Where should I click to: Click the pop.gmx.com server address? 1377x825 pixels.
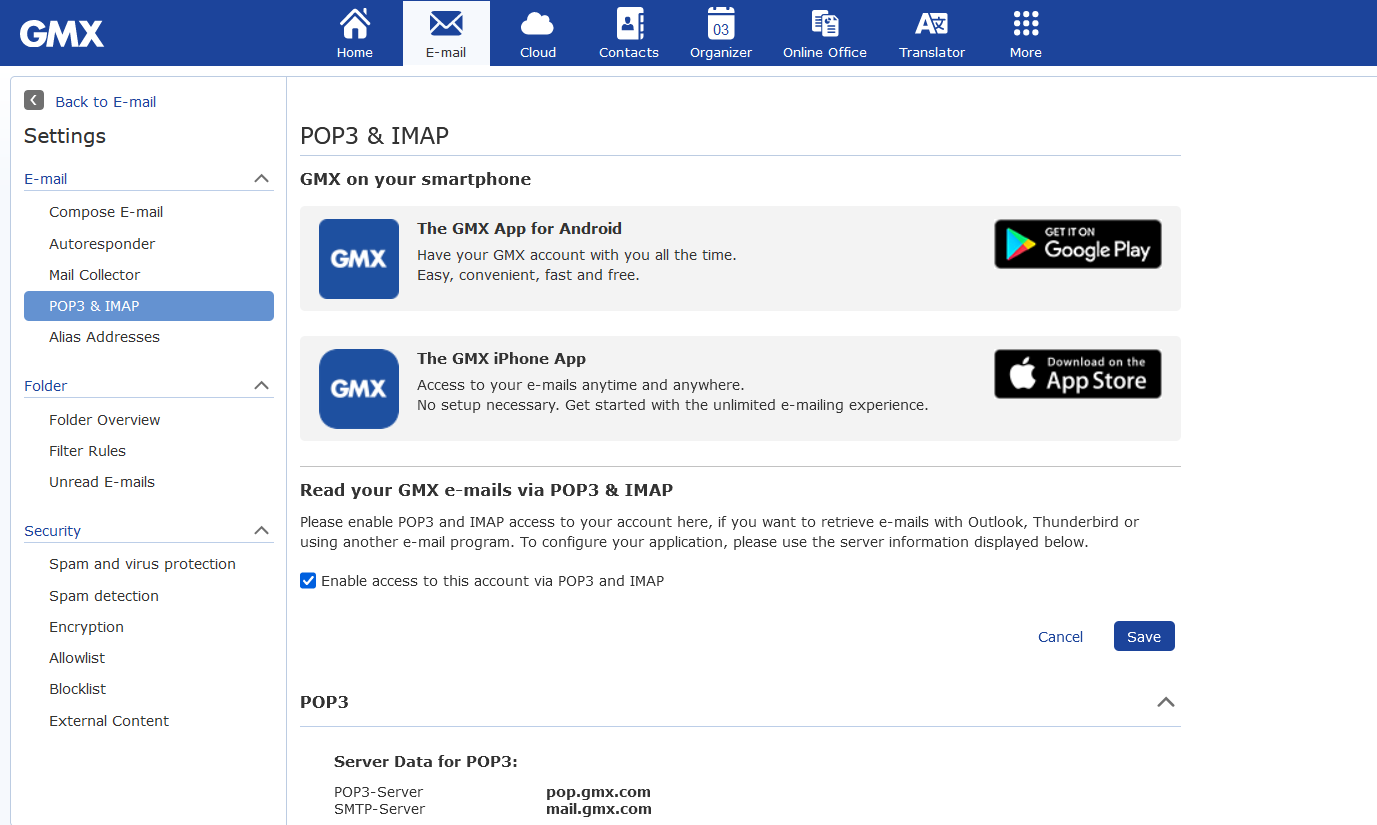tap(598, 792)
